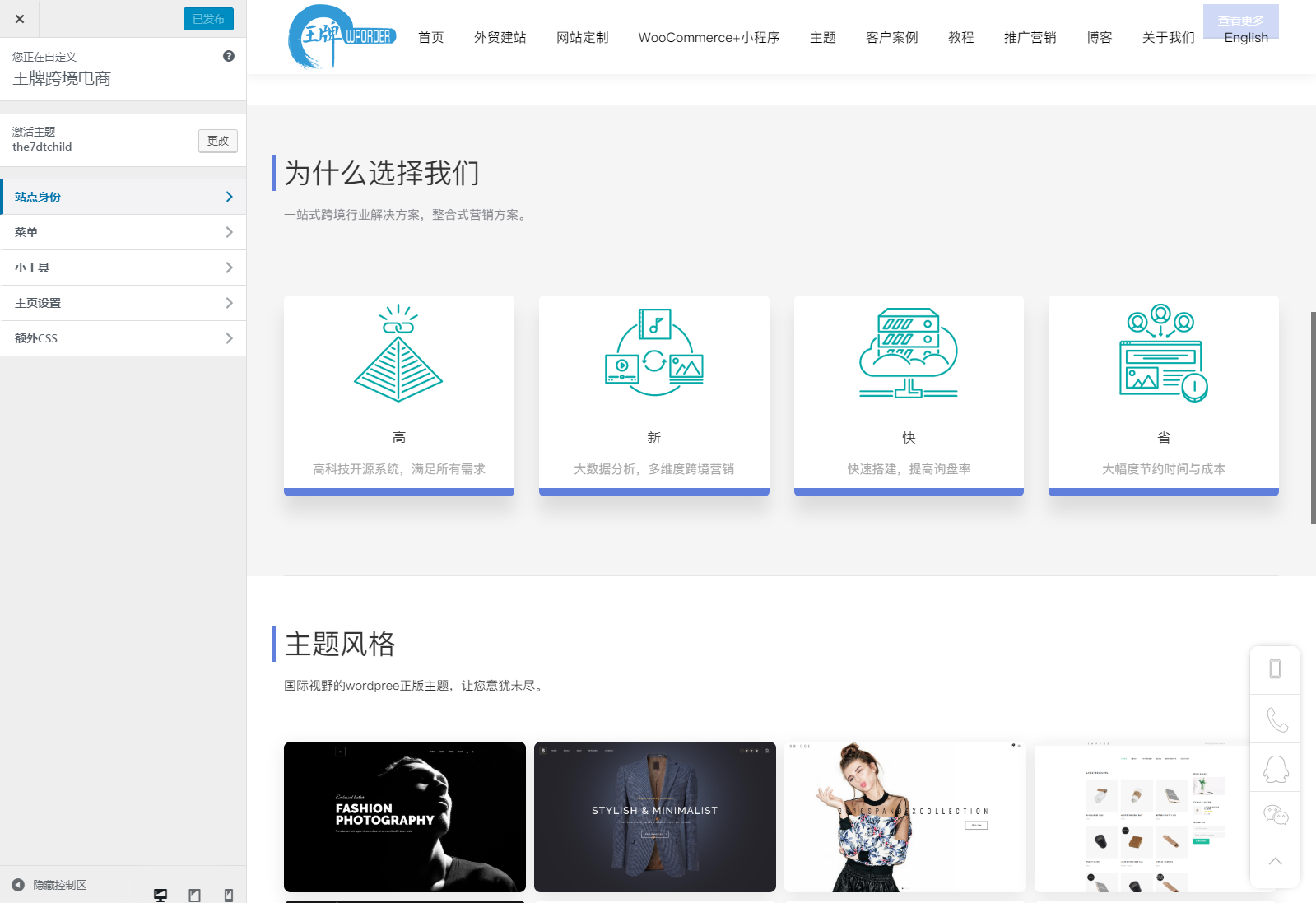Open the help question mark icon
Viewport: 1316px width, 903px height.
[x=229, y=56]
